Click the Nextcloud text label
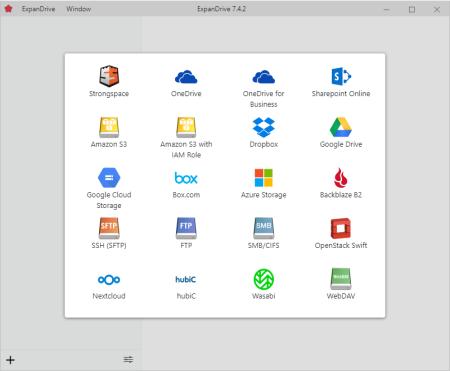 (109, 296)
